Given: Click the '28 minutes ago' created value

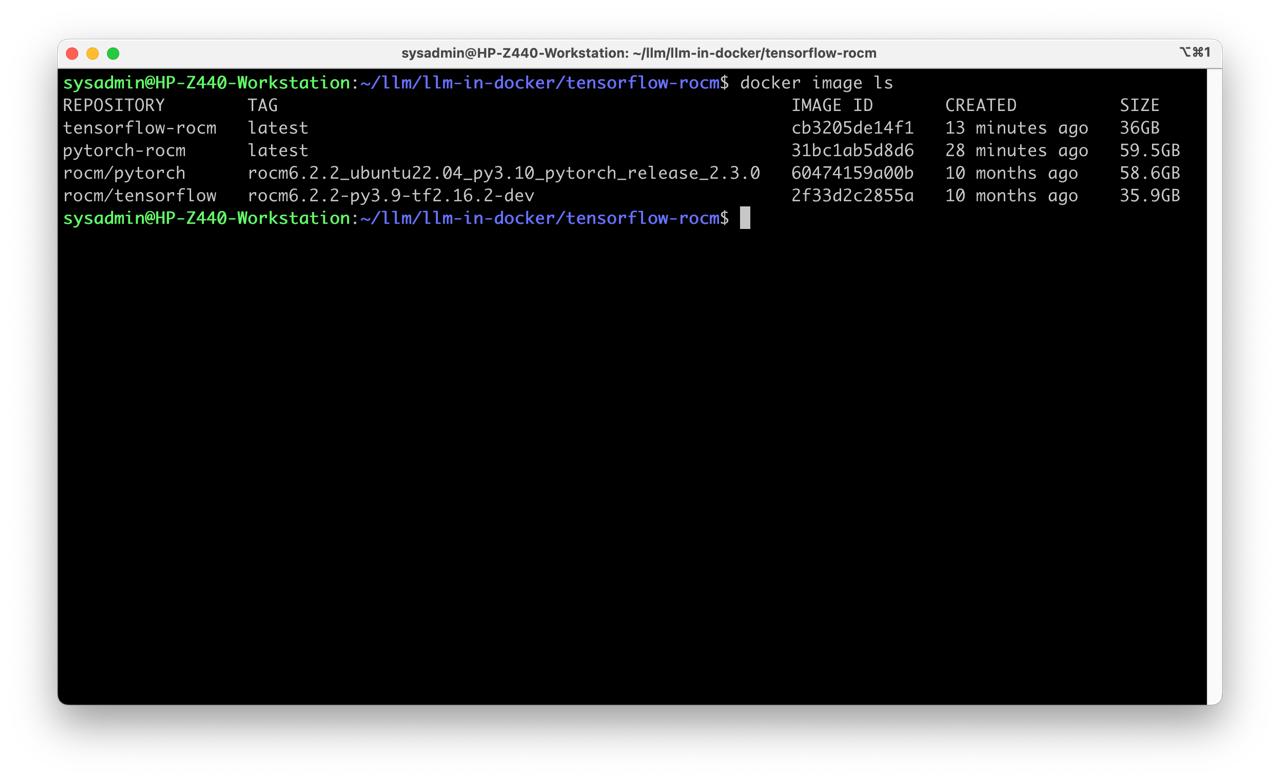Looking at the screenshot, I should point(1017,150).
